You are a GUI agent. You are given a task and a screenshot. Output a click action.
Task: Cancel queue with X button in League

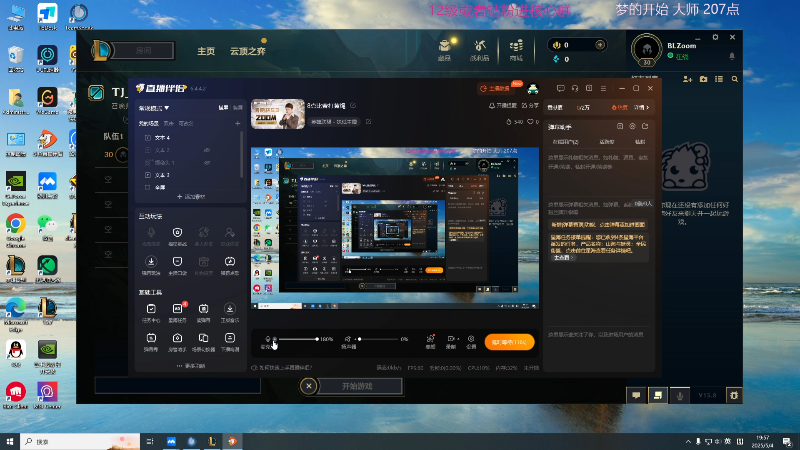coord(309,386)
